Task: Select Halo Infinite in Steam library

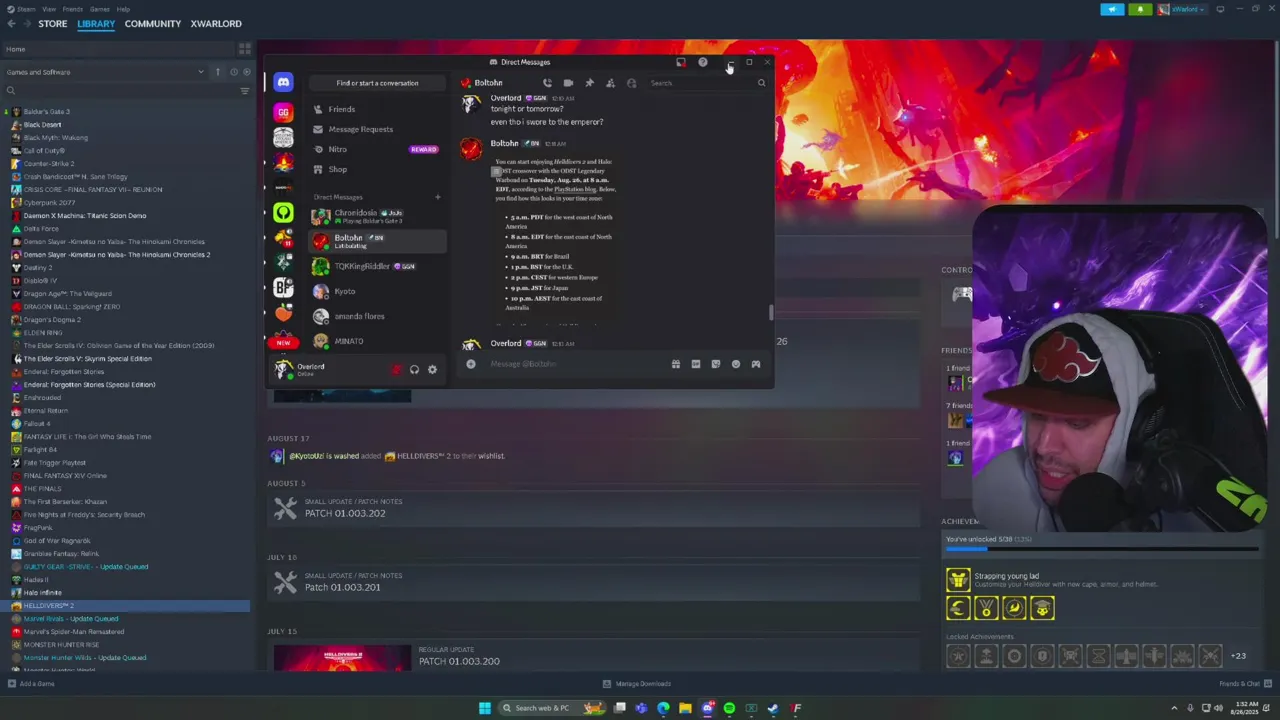Action: point(42,592)
